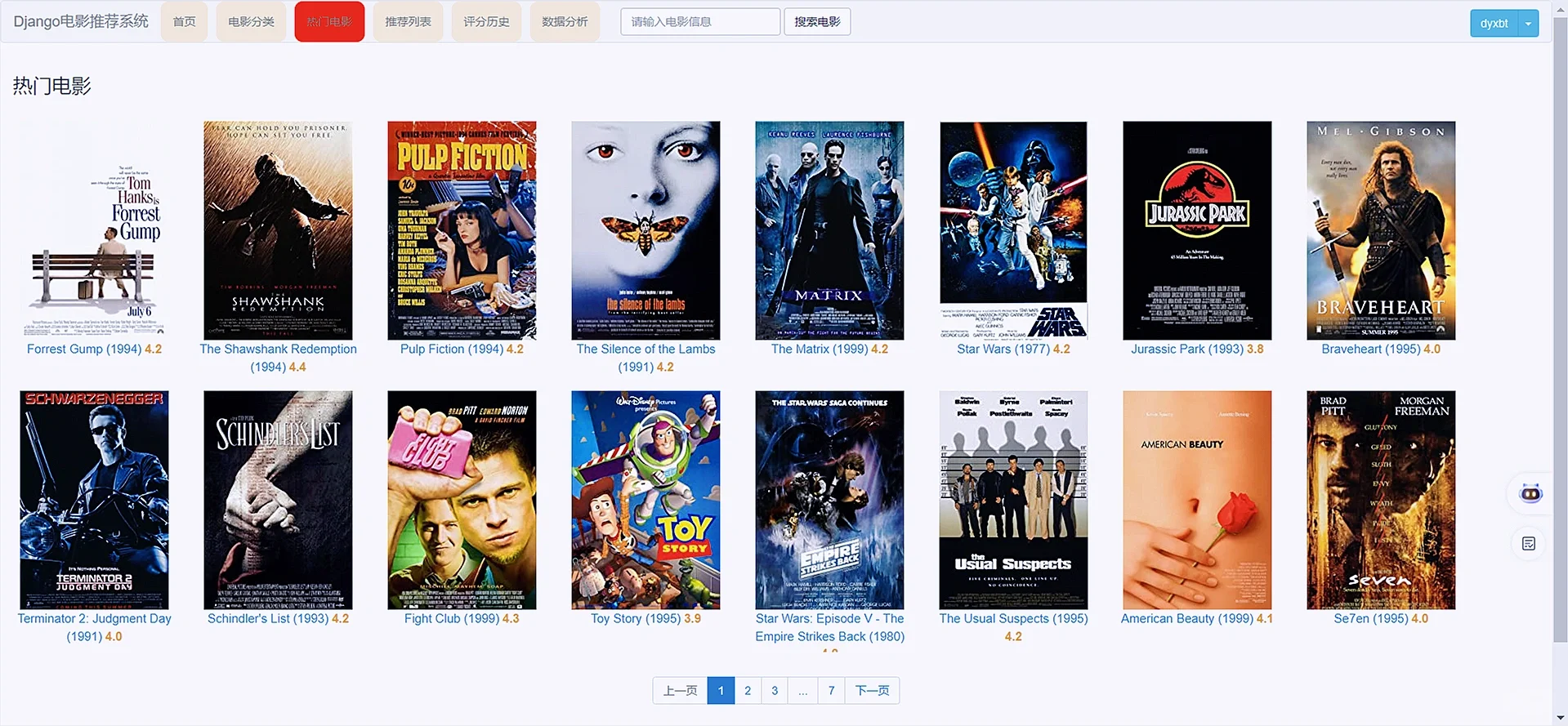Open the Schindler's List poster
The height and width of the screenshot is (726, 1568).
click(278, 500)
